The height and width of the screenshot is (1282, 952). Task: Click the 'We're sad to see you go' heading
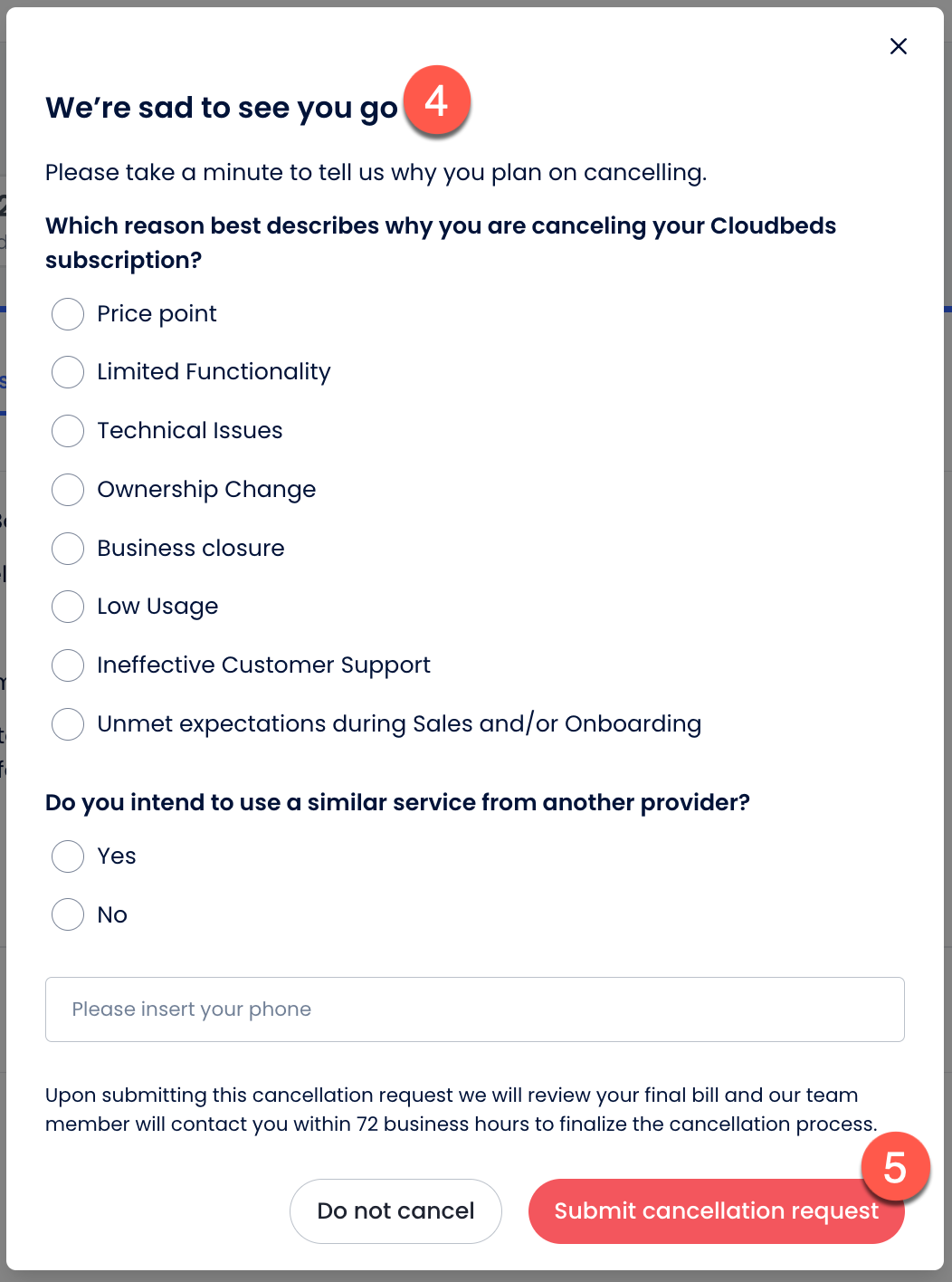point(221,108)
